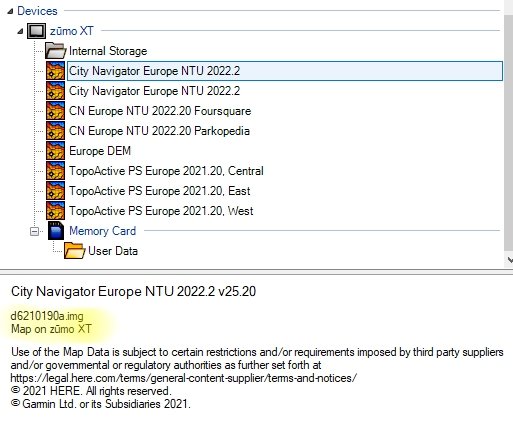The image size is (513, 425).
Task: Click the map icon of the highlighted City Navigator row
Action: pos(55,71)
